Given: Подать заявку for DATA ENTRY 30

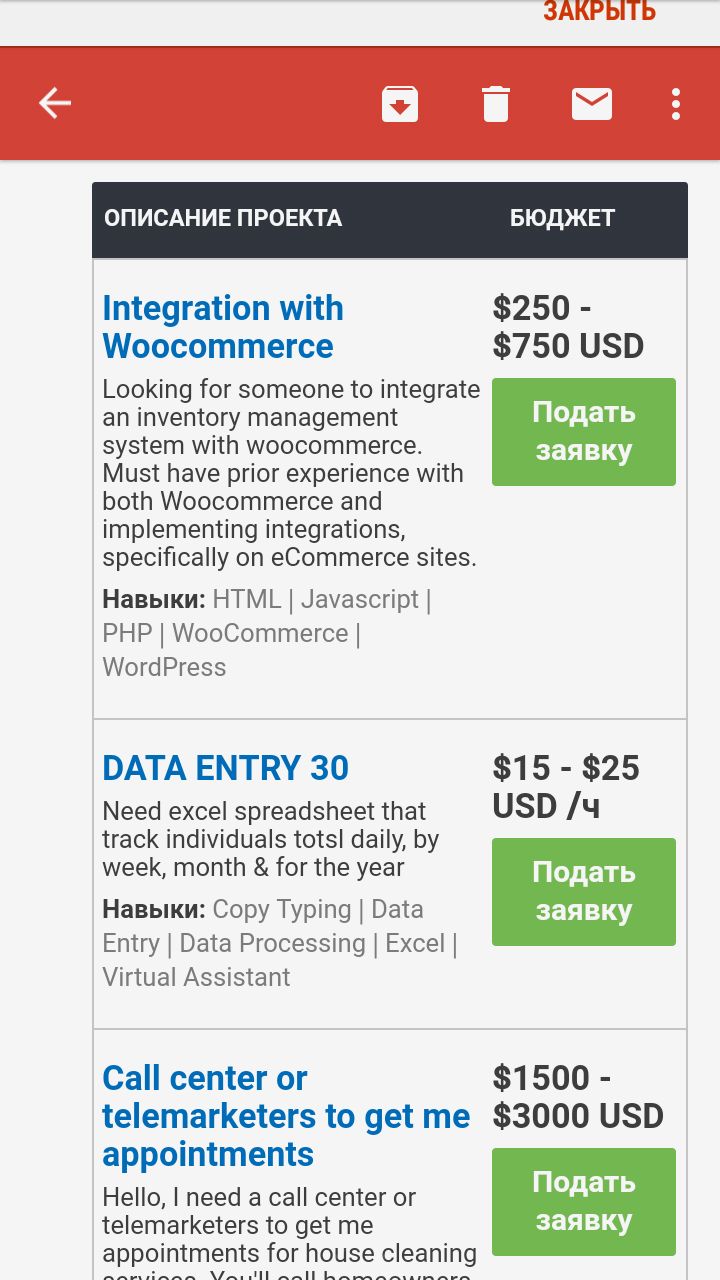Looking at the screenshot, I should (584, 892).
